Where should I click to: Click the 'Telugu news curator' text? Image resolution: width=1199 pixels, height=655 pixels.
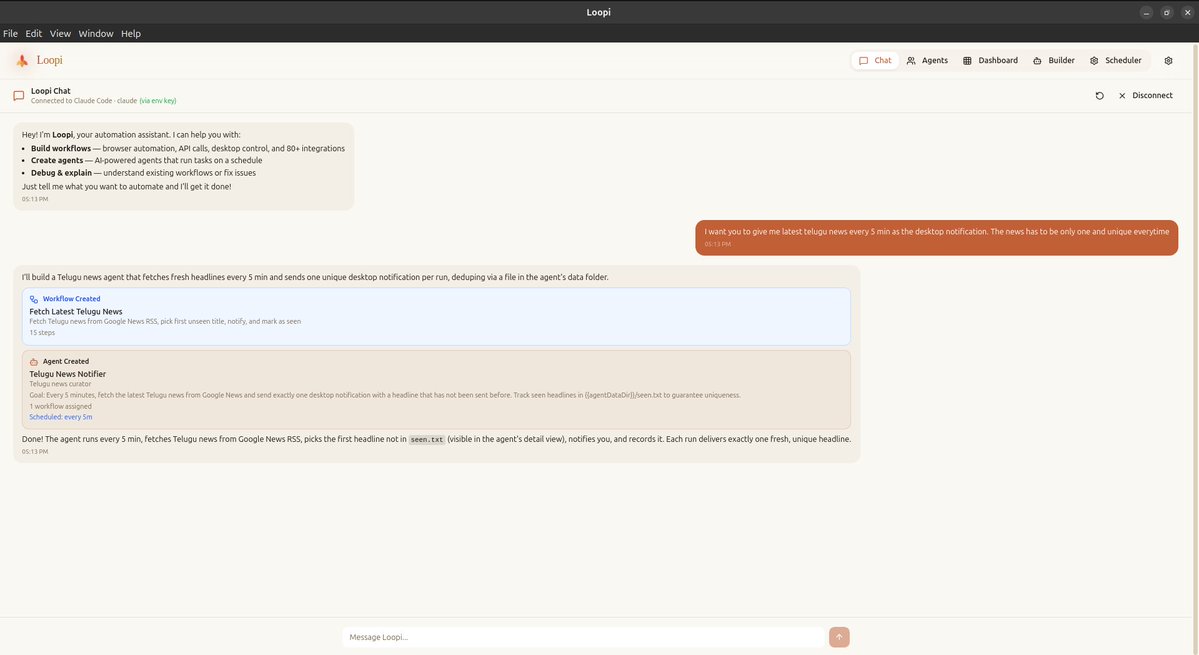point(60,384)
